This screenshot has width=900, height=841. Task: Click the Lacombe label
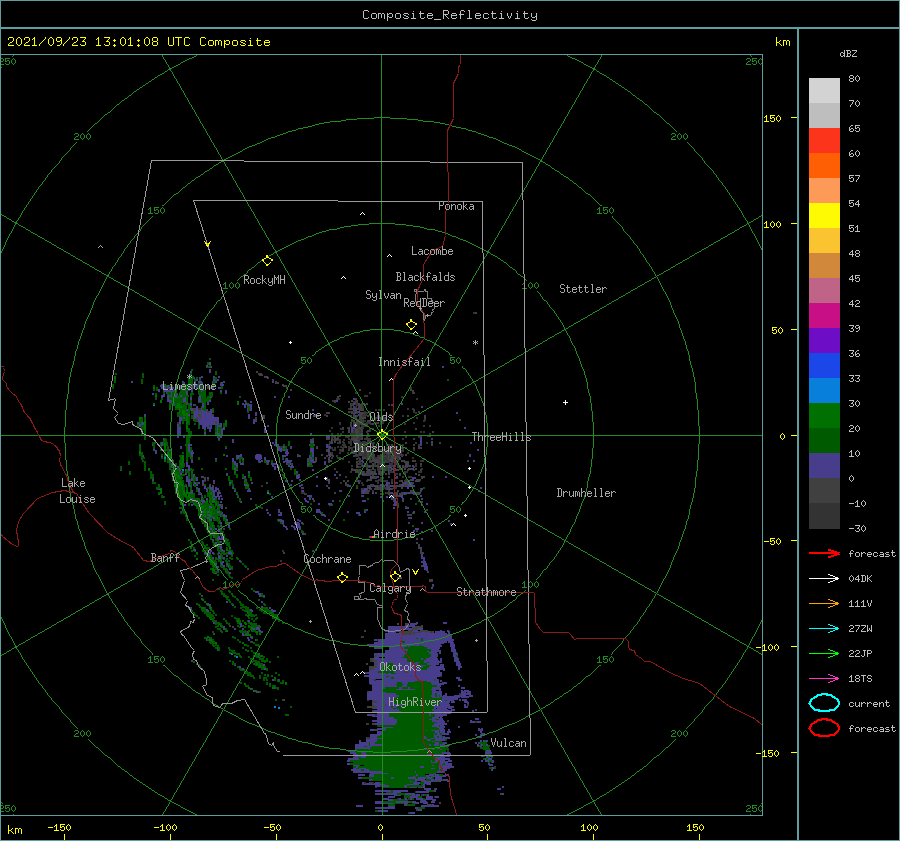[x=432, y=251]
